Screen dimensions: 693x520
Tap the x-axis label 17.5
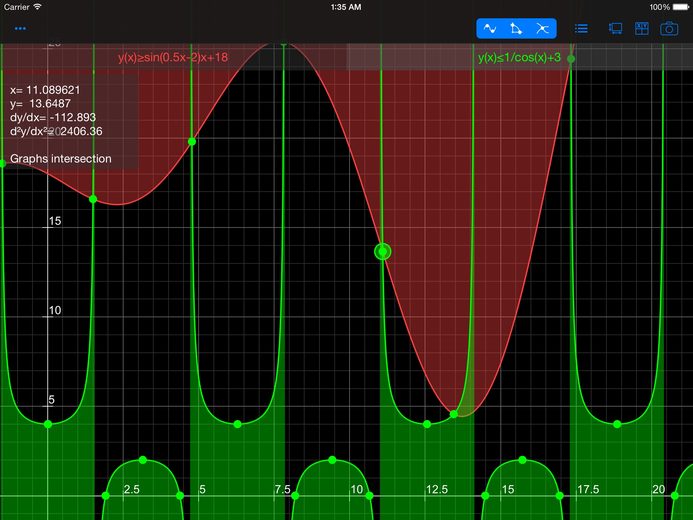588,490
